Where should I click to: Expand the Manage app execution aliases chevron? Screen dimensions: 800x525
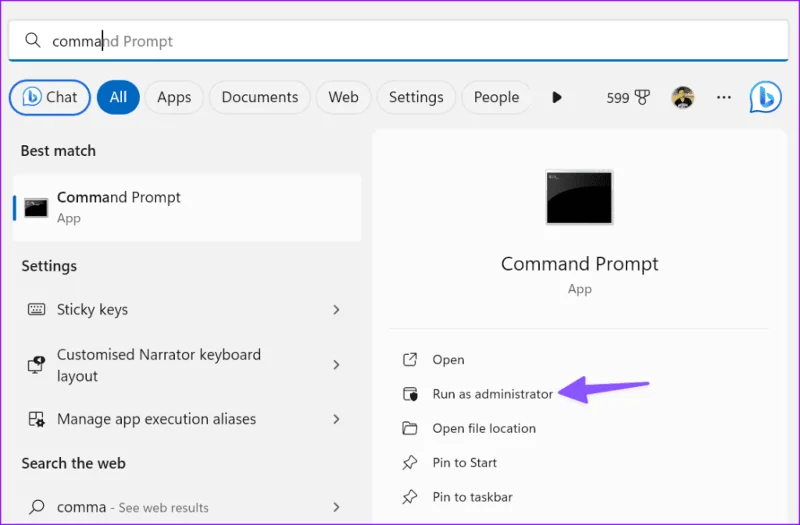point(336,419)
